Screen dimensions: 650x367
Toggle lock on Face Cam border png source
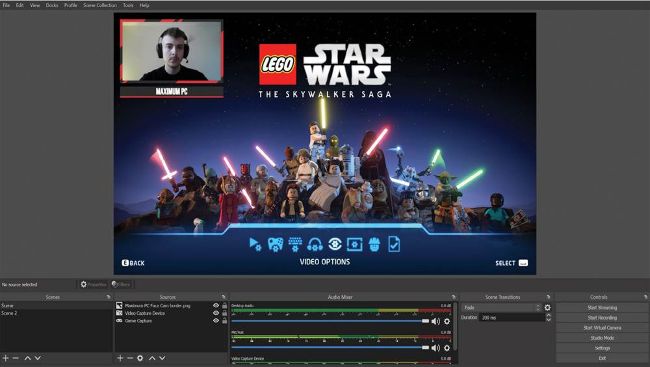pos(225,306)
